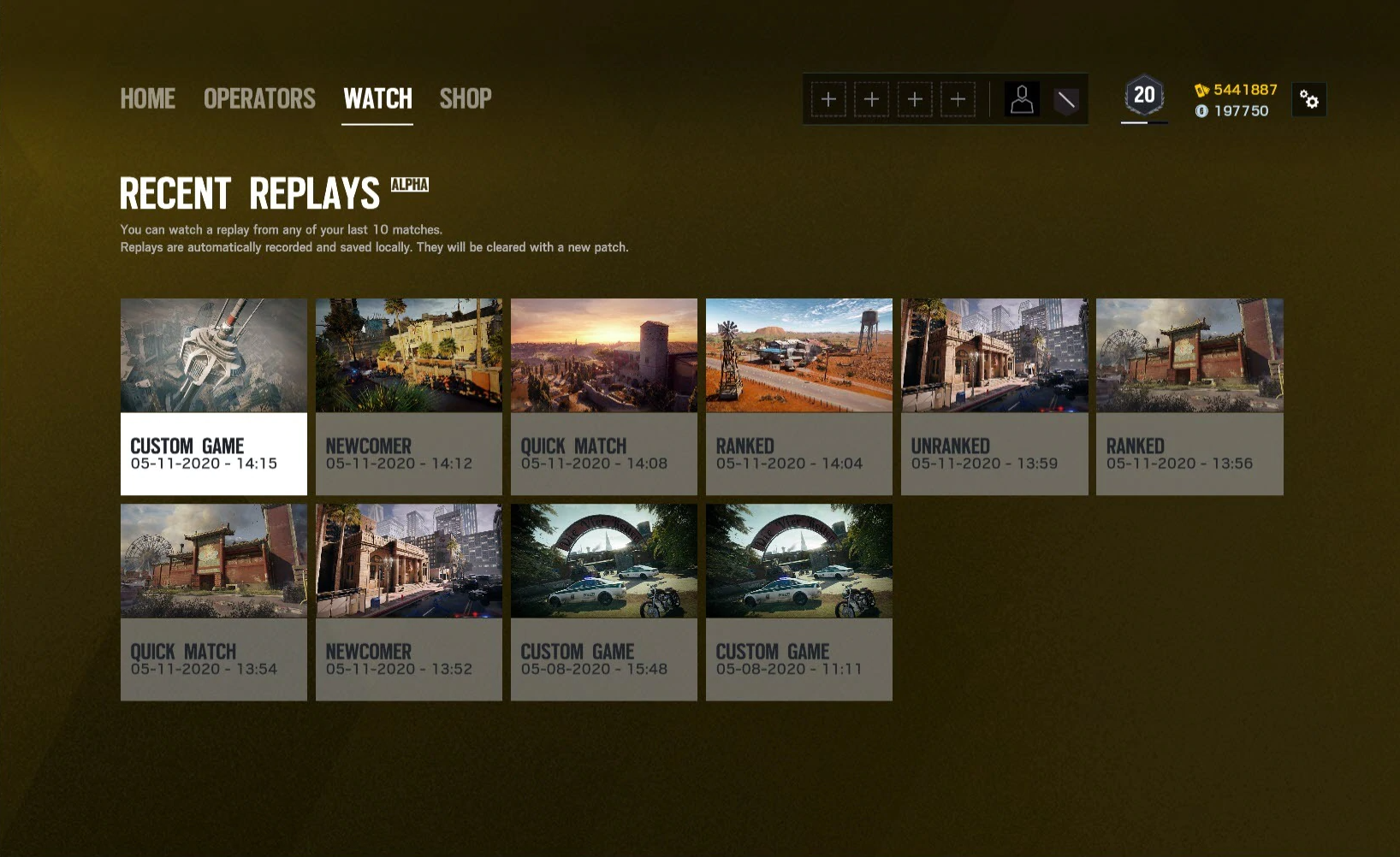Open Custom Game replay from 14:15
Screen dimensions: 1400x857
pos(214,397)
